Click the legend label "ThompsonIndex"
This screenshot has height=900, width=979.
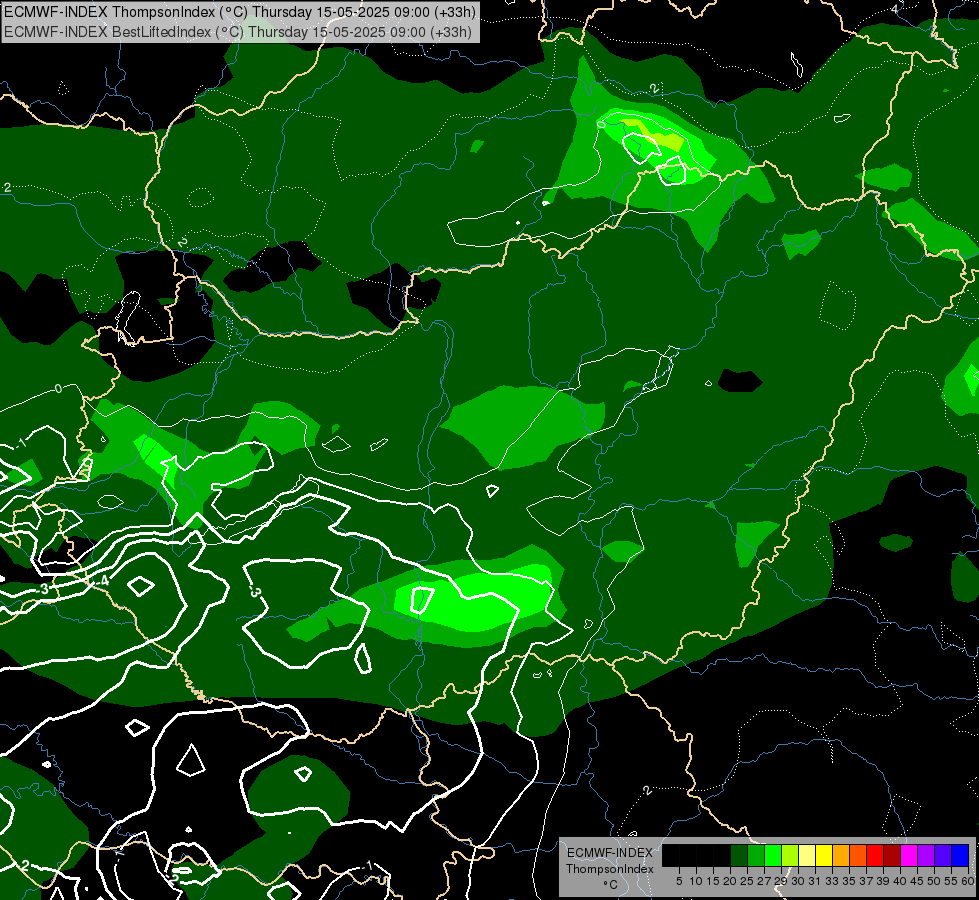pos(610,869)
